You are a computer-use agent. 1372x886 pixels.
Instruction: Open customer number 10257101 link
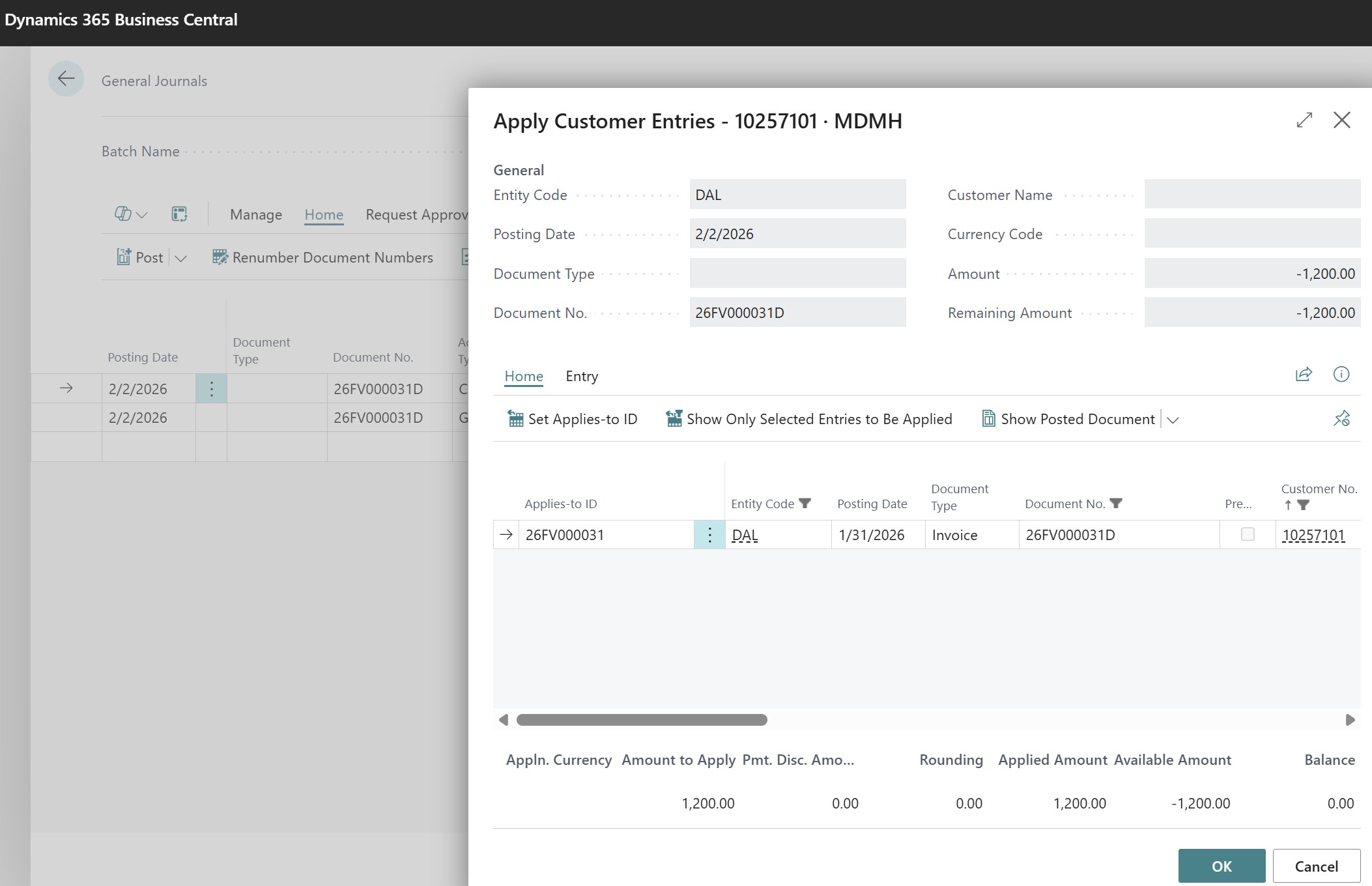coord(1313,535)
